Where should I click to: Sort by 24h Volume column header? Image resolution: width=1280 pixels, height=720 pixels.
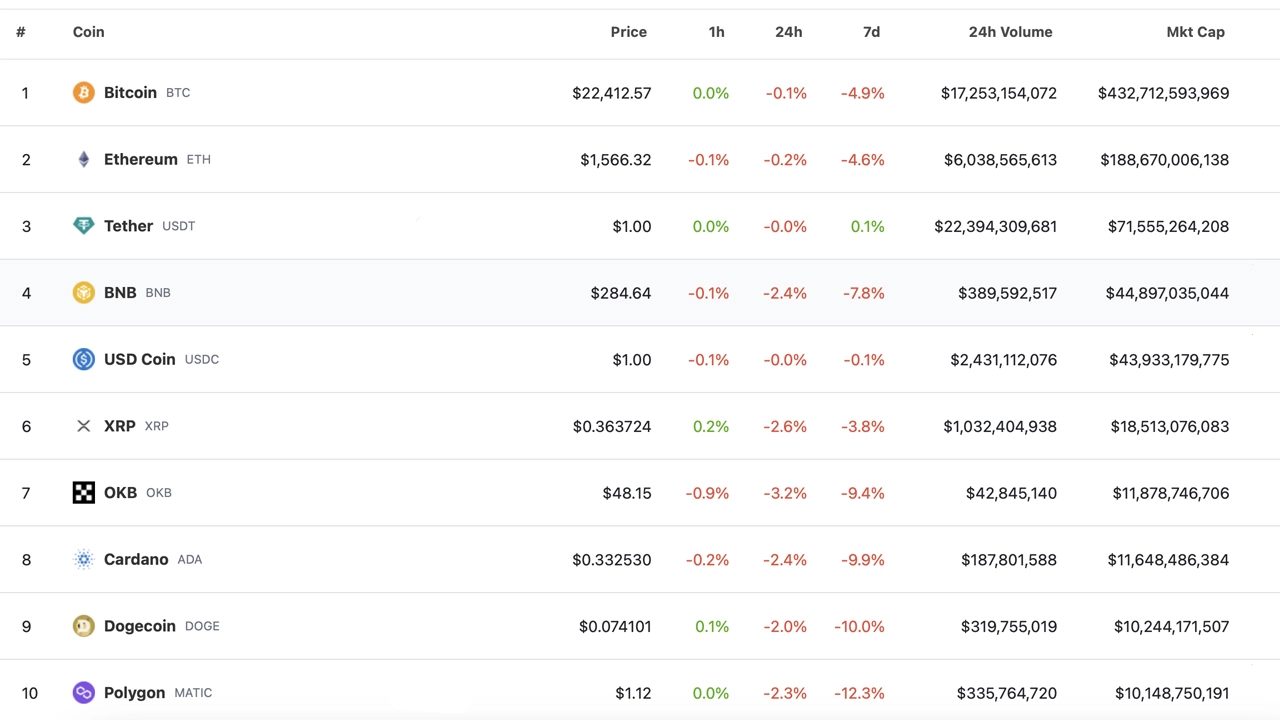click(1010, 32)
